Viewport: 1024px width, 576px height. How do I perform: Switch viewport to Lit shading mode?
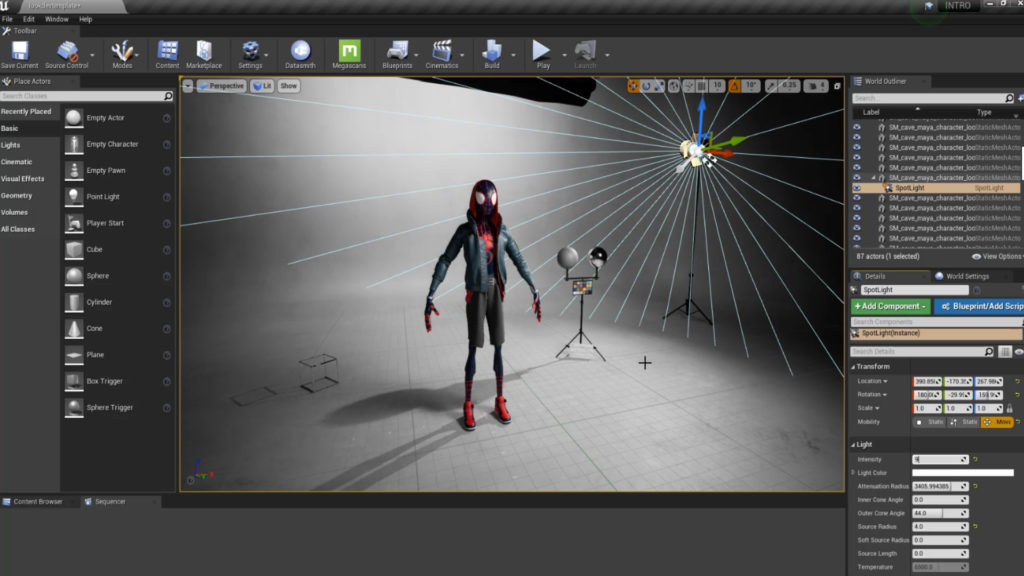pos(261,86)
